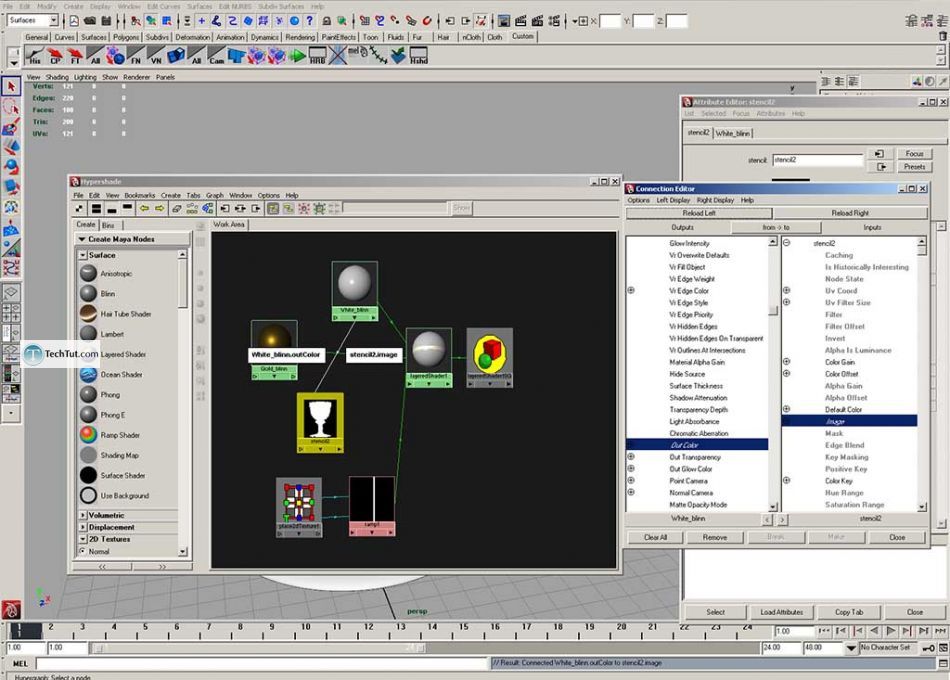Switch to White_blinn tab in Attribute Editor
950x680 pixels.
[x=732, y=133]
